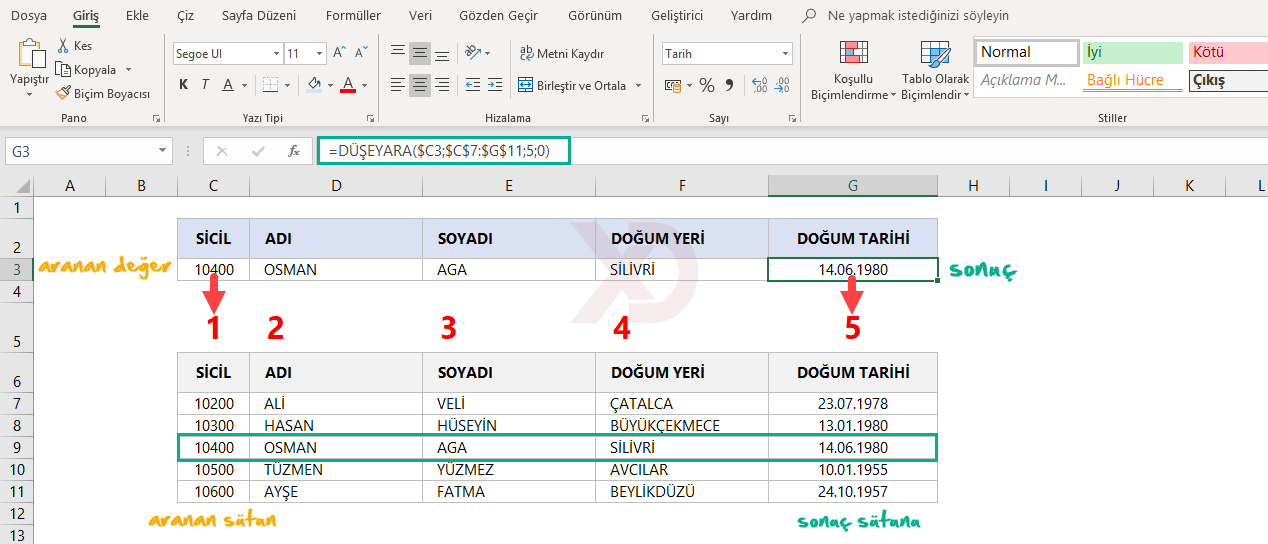Image resolution: width=1268 pixels, height=544 pixels.
Task: Open Koşullu Biçimlendirme conditional formatting
Action: coord(853,70)
